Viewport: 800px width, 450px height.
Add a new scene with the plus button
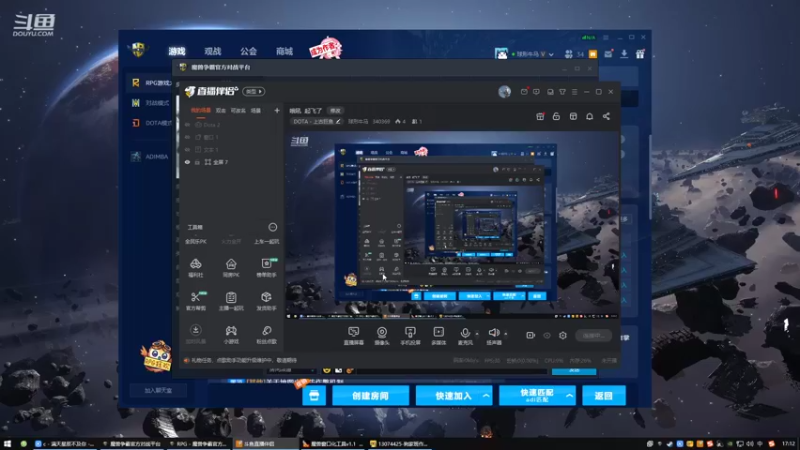tap(277, 110)
